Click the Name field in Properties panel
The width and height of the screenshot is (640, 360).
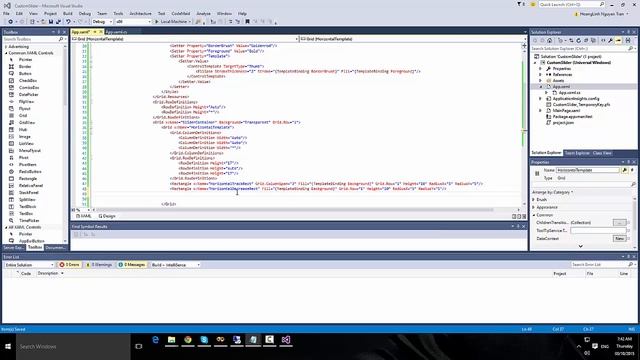(x=587, y=170)
